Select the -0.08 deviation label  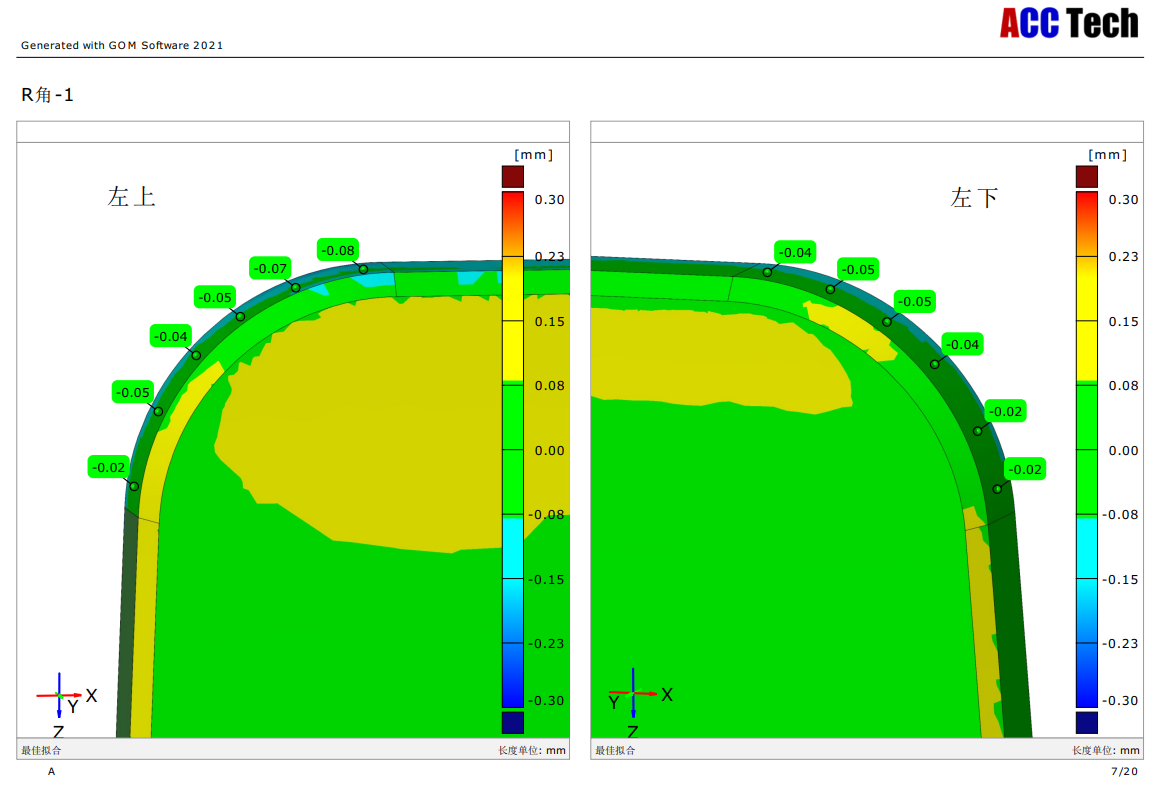[338, 250]
